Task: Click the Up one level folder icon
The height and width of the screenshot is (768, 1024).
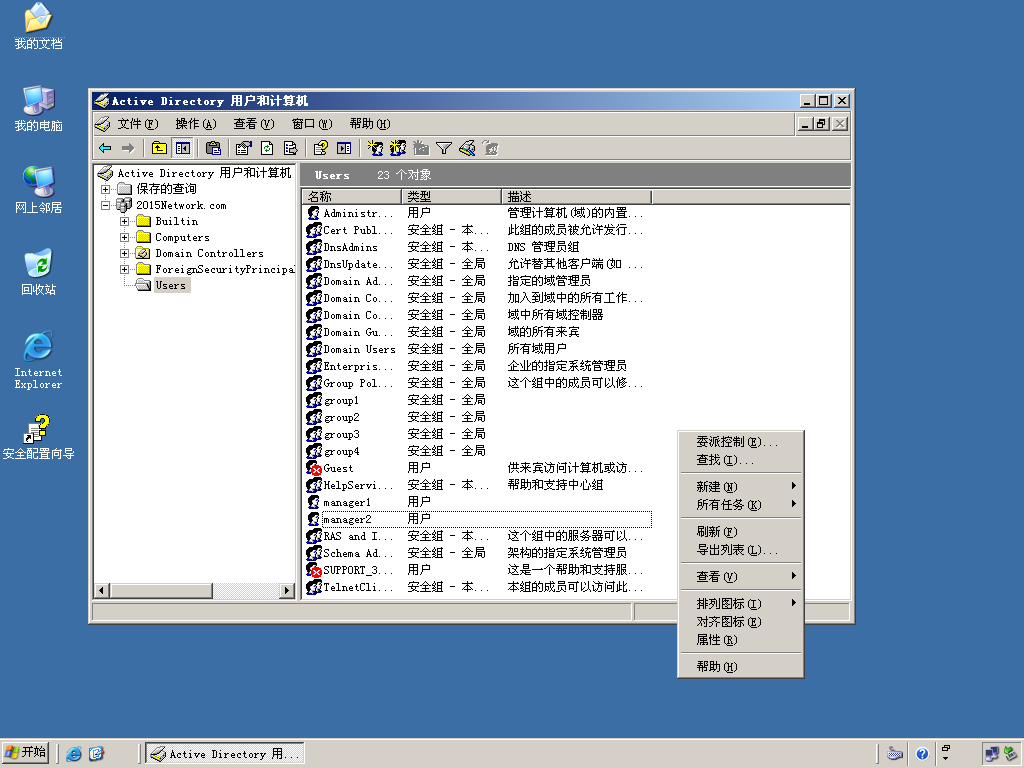Action: (x=159, y=148)
